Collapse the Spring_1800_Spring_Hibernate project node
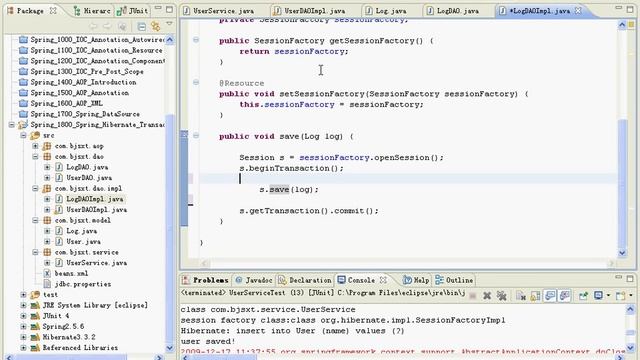The image size is (640, 360). 12,125
